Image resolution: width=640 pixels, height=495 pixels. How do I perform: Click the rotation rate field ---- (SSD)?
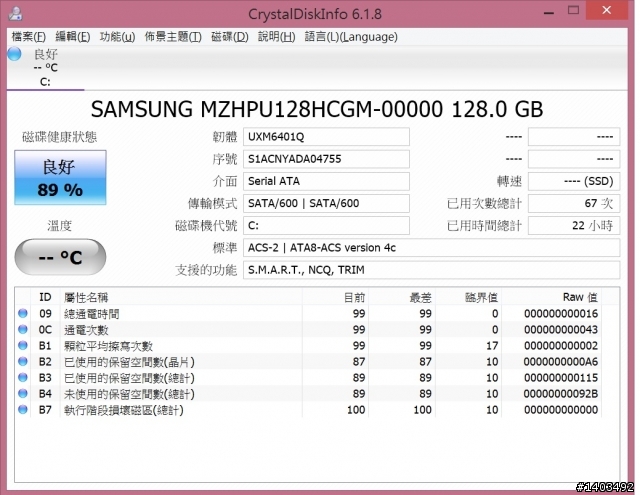click(574, 181)
